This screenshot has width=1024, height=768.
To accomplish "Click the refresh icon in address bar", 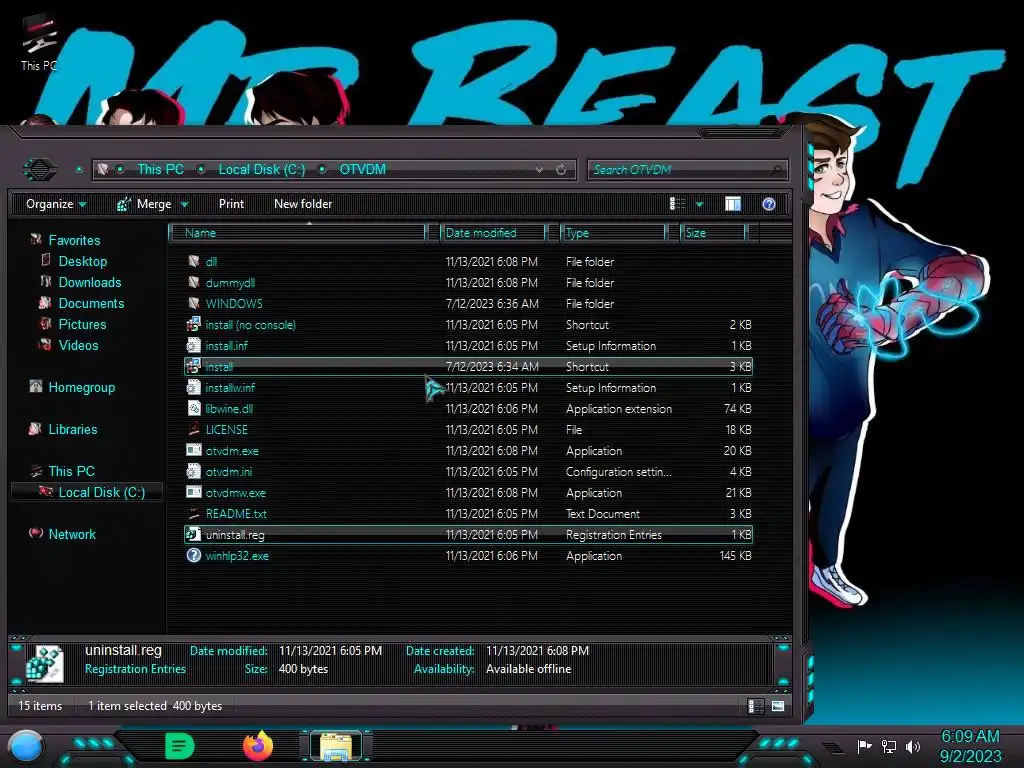I will [x=561, y=170].
